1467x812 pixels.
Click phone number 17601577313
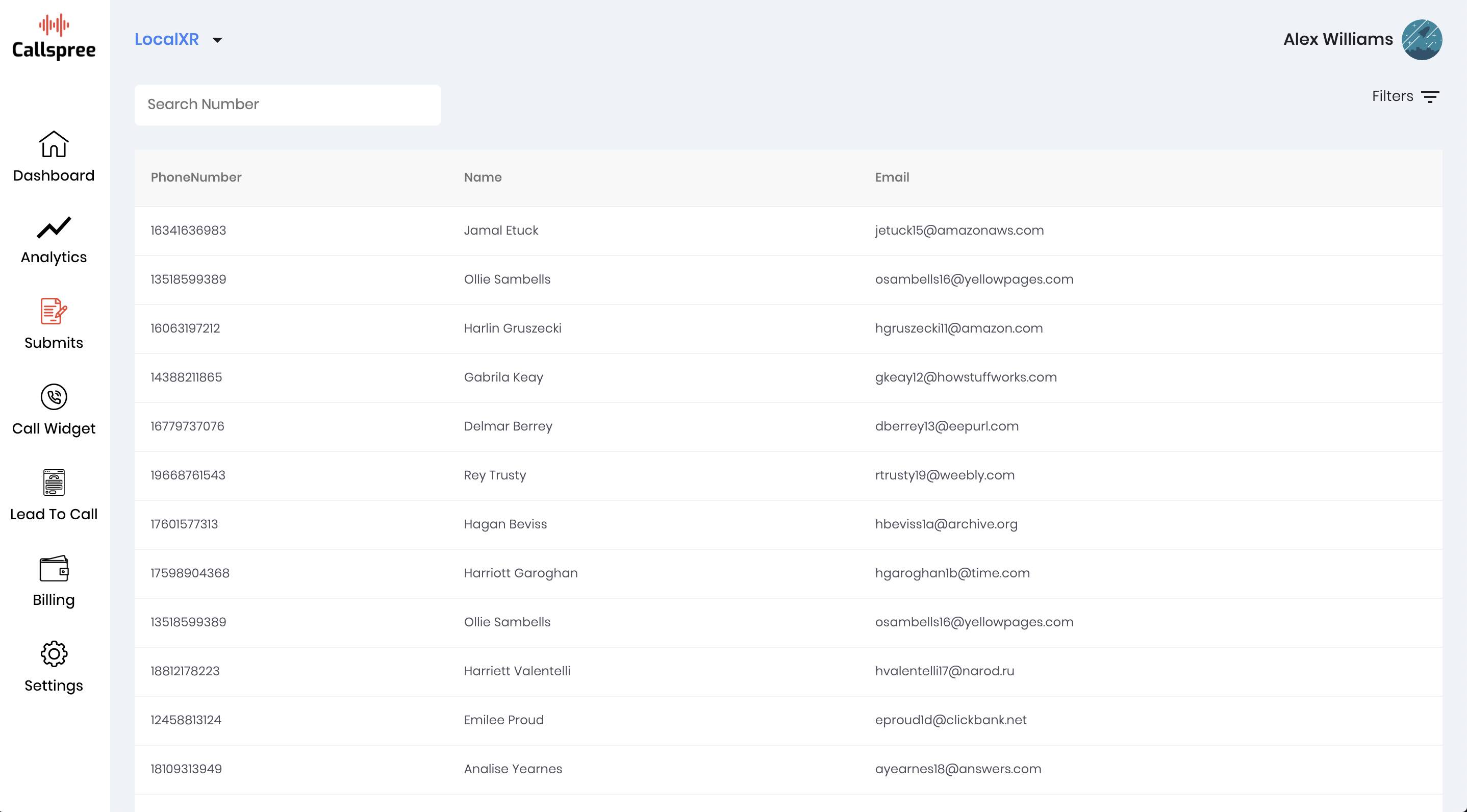pyautogui.click(x=184, y=524)
